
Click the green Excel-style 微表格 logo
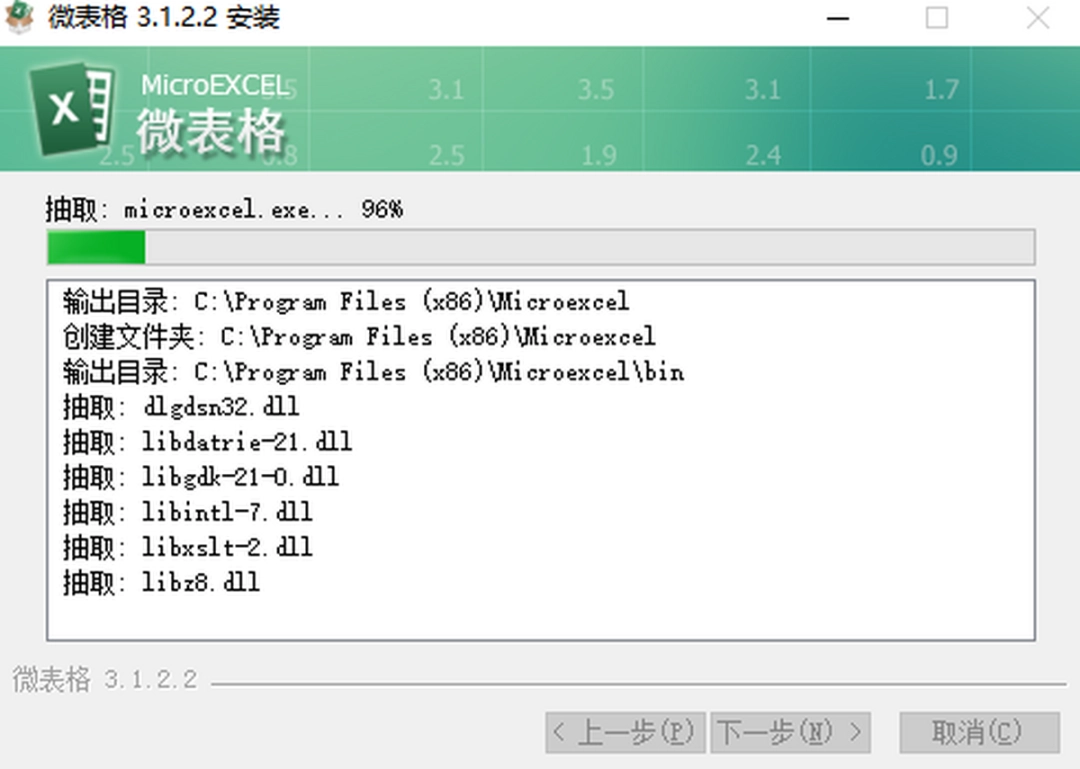[x=70, y=108]
